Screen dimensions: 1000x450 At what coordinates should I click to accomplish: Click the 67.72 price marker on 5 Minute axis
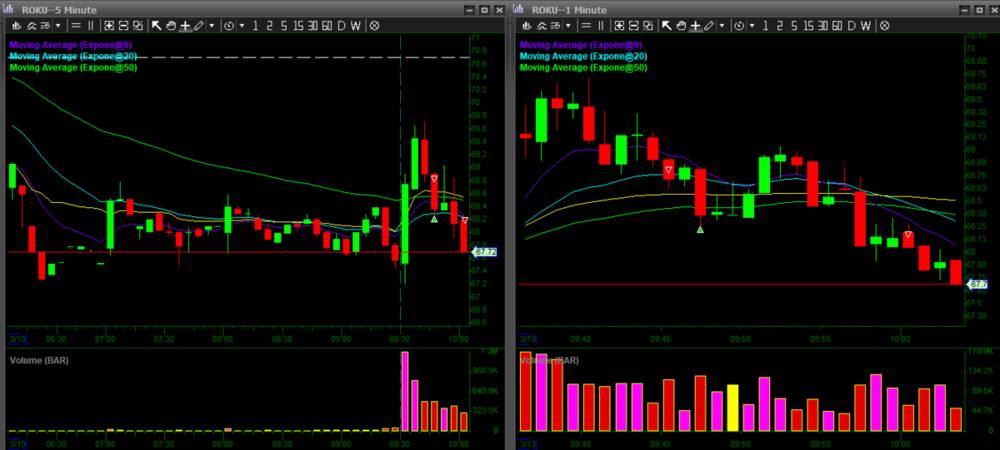tap(483, 252)
